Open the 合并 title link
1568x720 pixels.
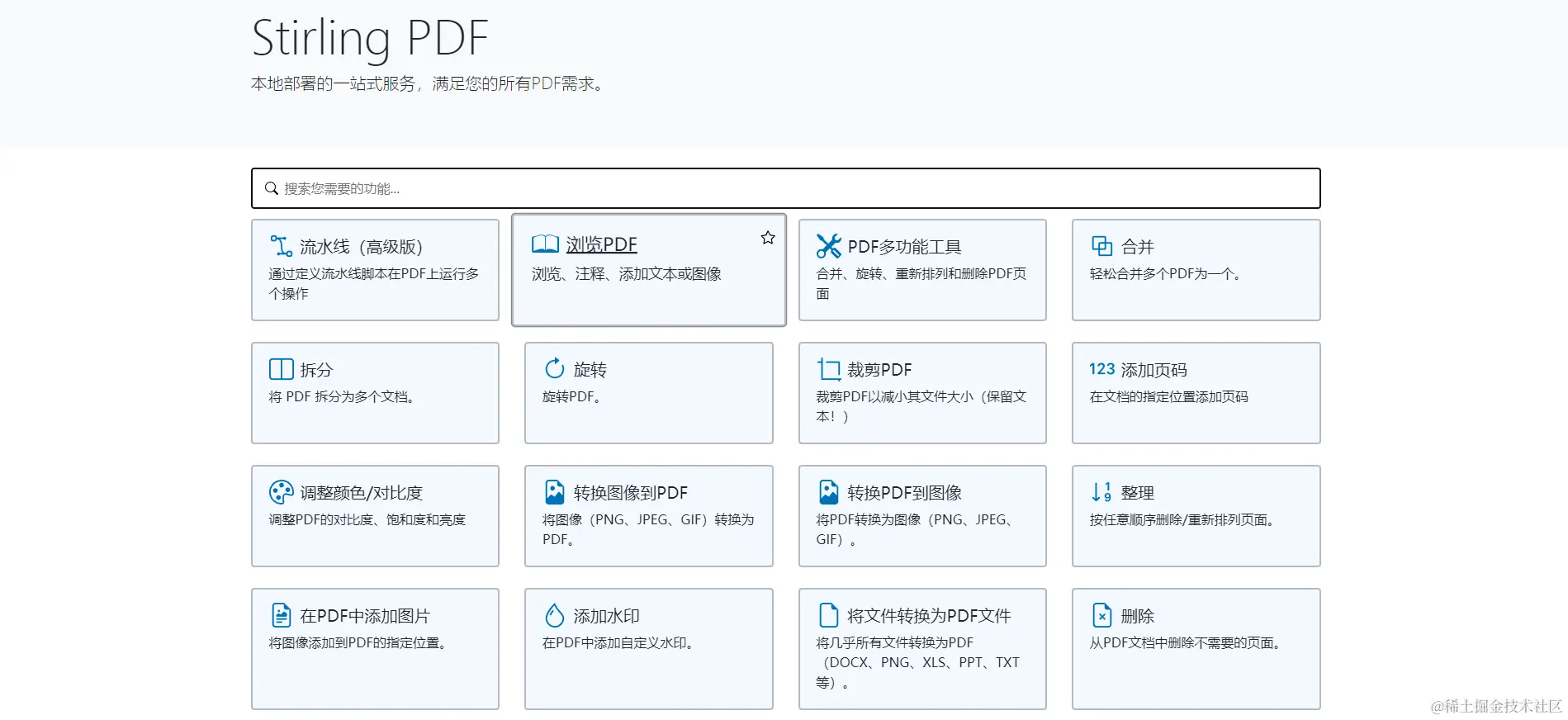1137,247
